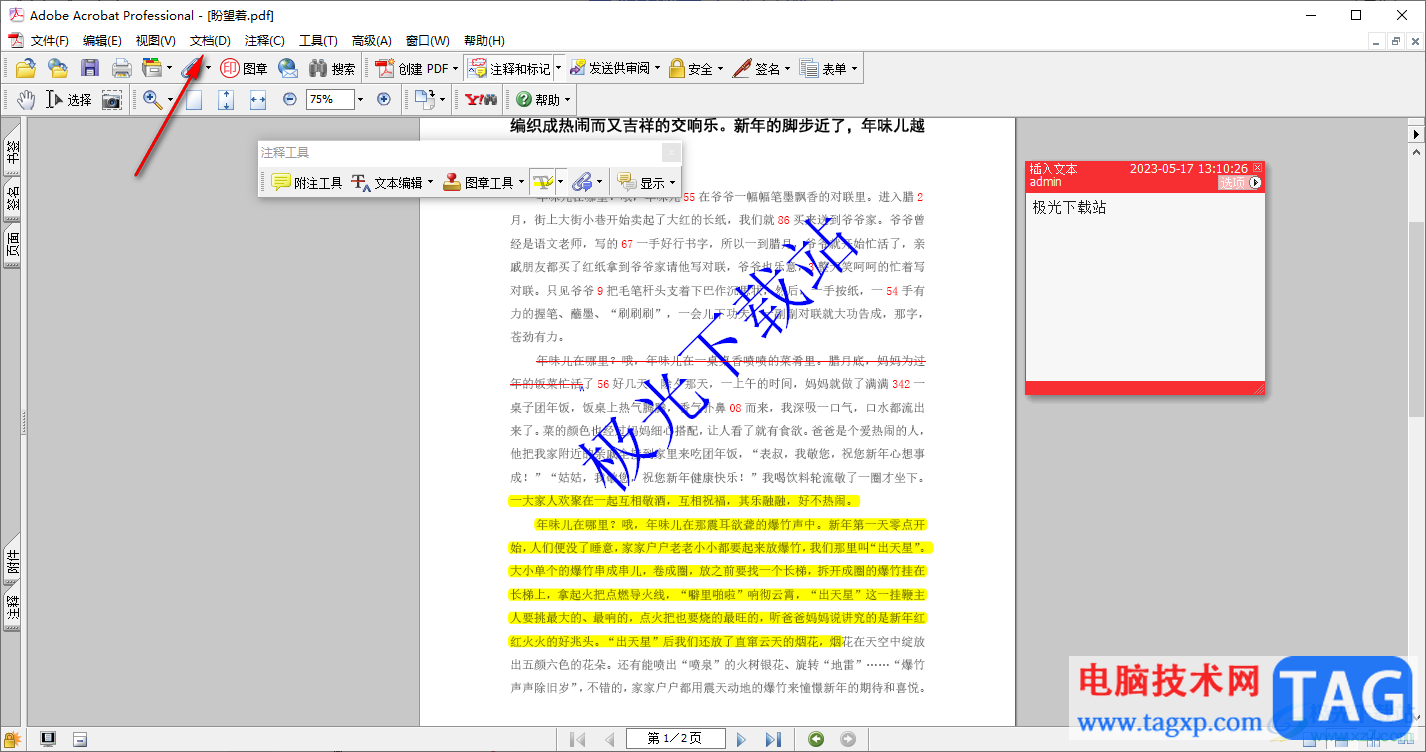The image size is (1426, 752).
Task: Click the zoom percentage field showing 75%
Action: (329, 100)
